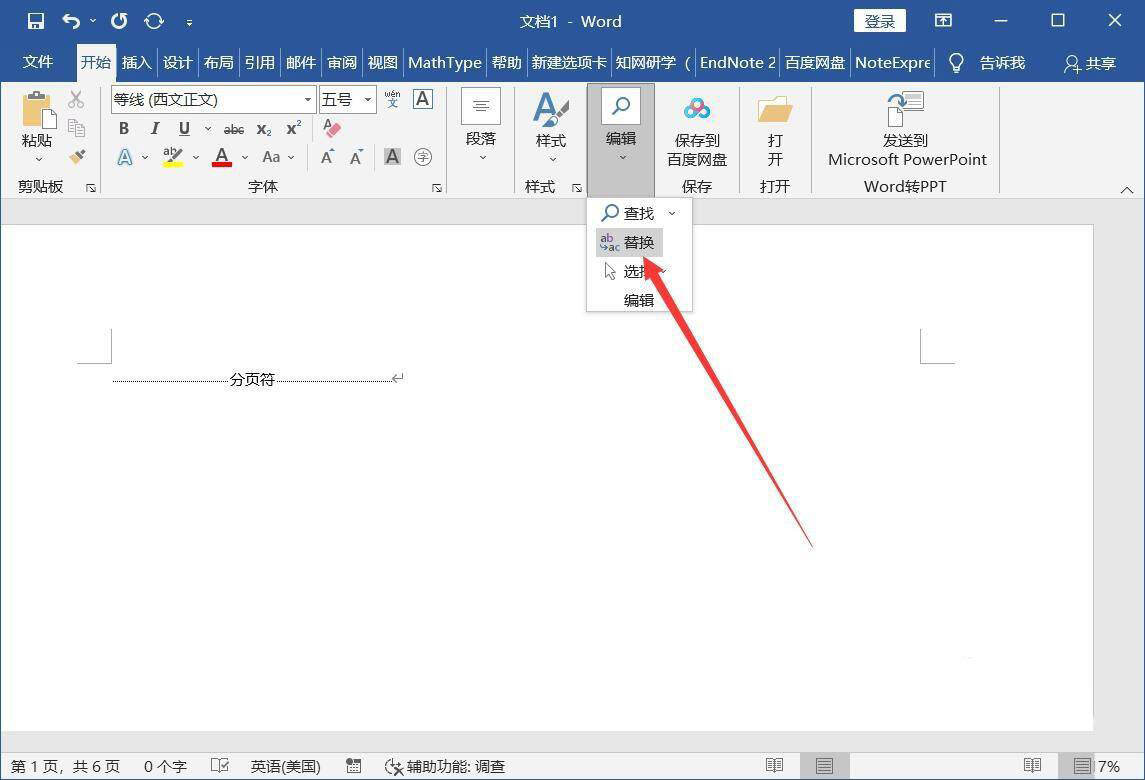Click the Subscript icon

262,128
